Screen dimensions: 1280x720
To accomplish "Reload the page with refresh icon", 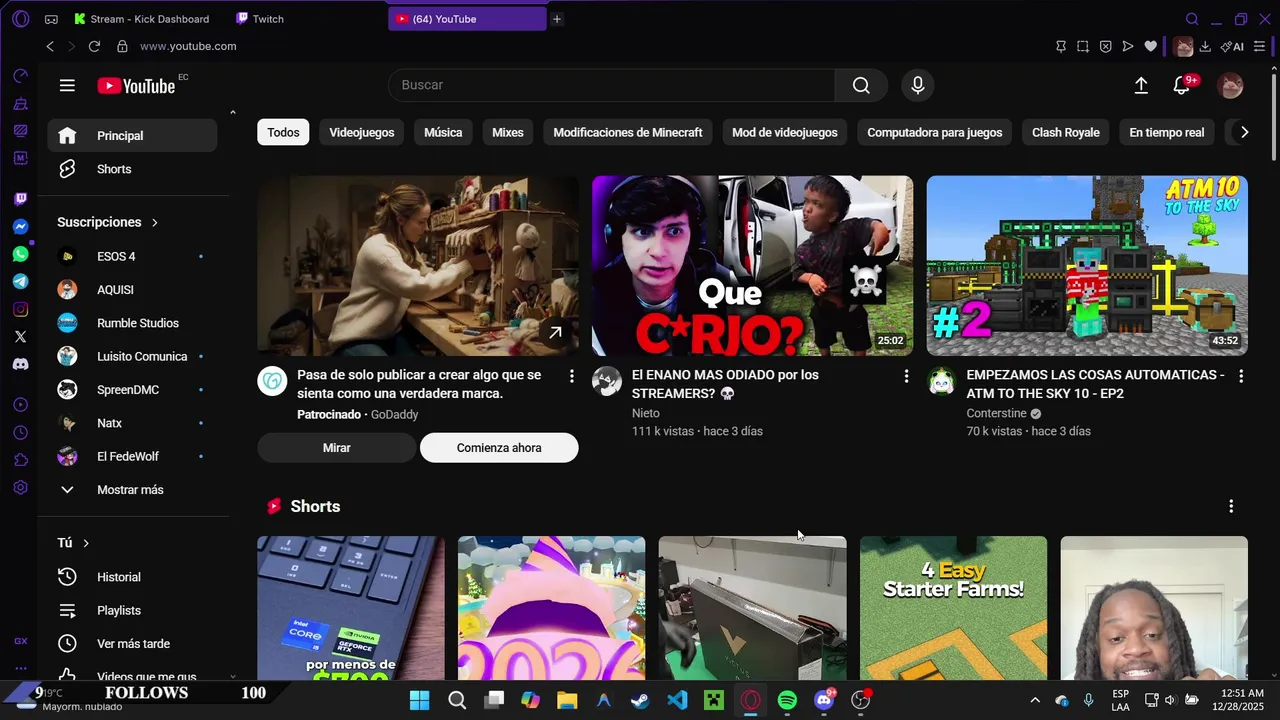I will click(94, 46).
